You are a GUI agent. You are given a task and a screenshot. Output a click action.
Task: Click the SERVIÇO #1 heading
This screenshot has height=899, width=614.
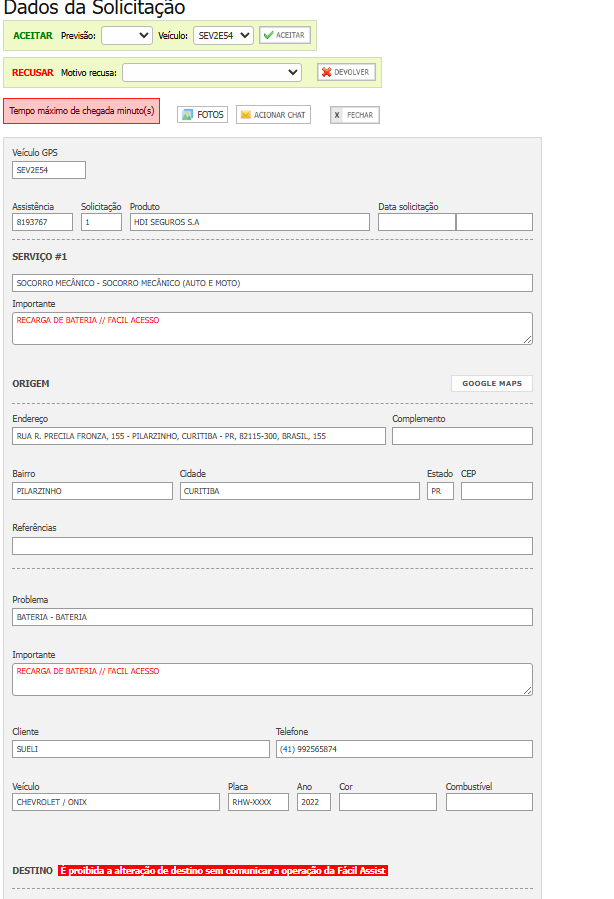[40, 257]
